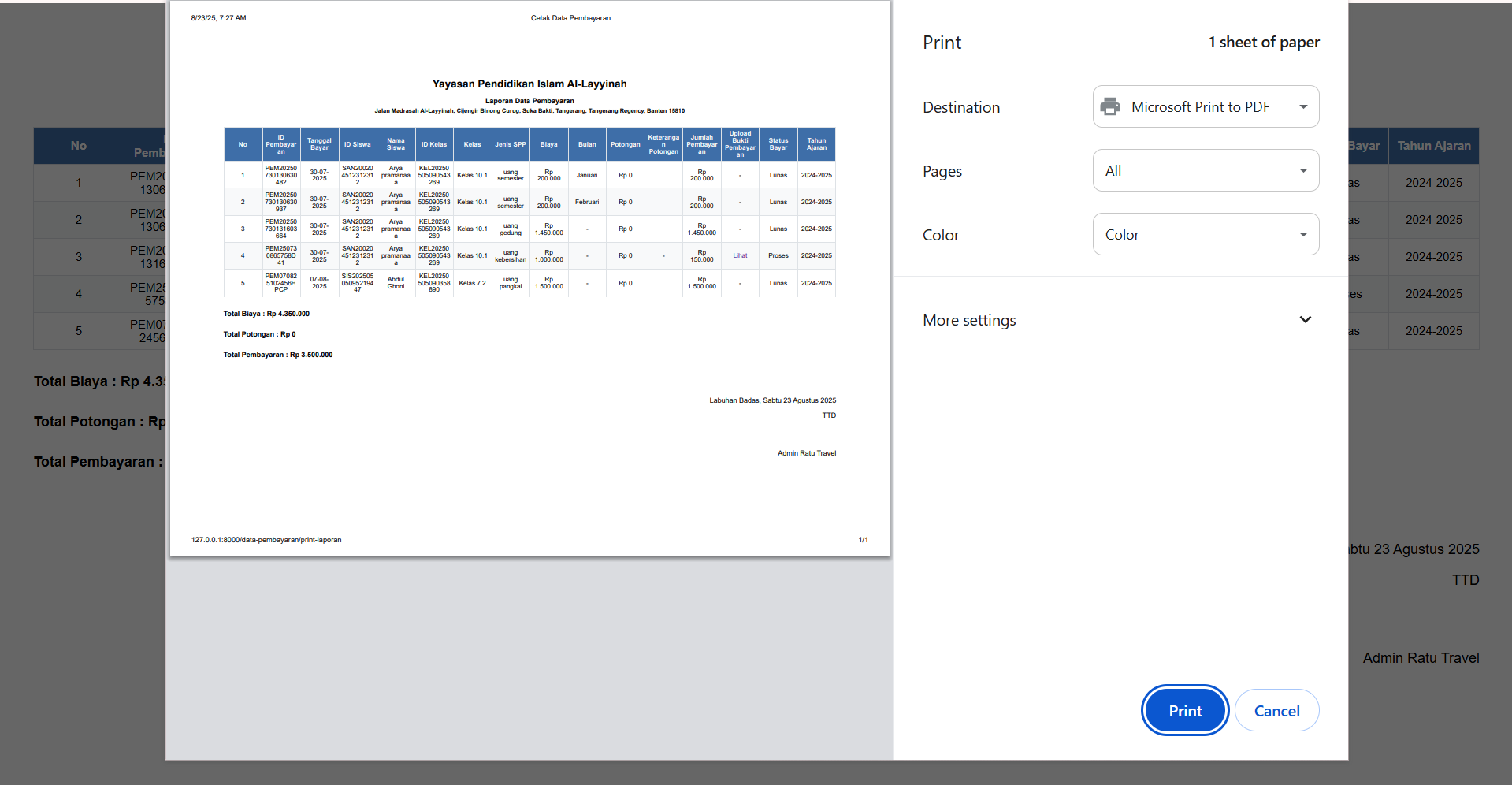
Task: Click the Jenis SPP header in the preview table
Action: (510, 144)
